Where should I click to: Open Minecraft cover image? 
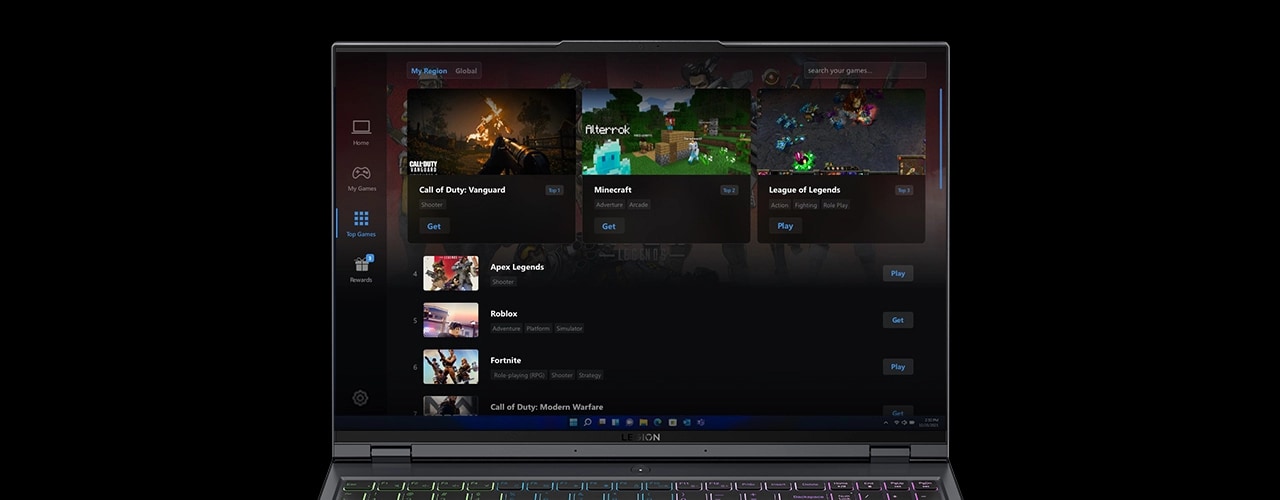pyautogui.click(x=666, y=132)
